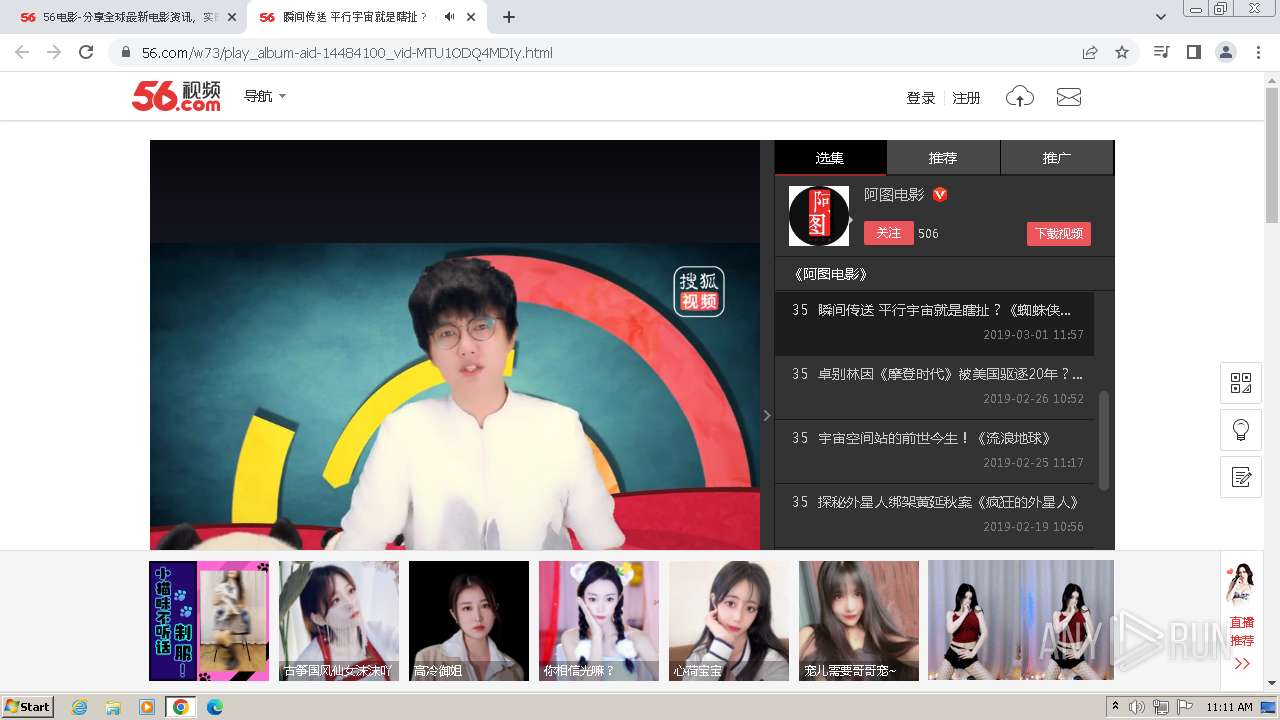Switch to the 选集 tab
The image size is (1280, 720).
pyautogui.click(x=830, y=158)
